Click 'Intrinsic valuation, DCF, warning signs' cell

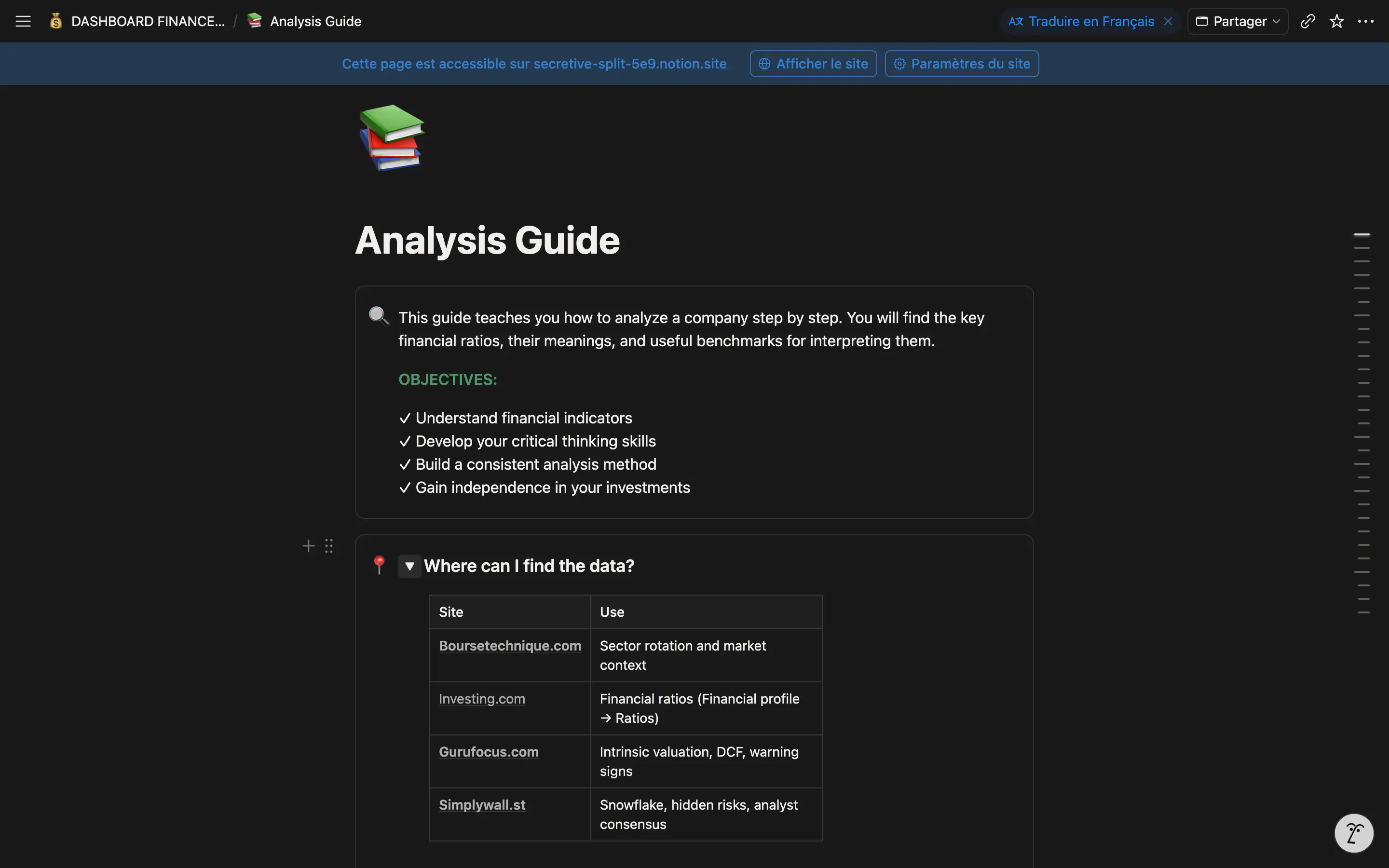[x=707, y=761]
